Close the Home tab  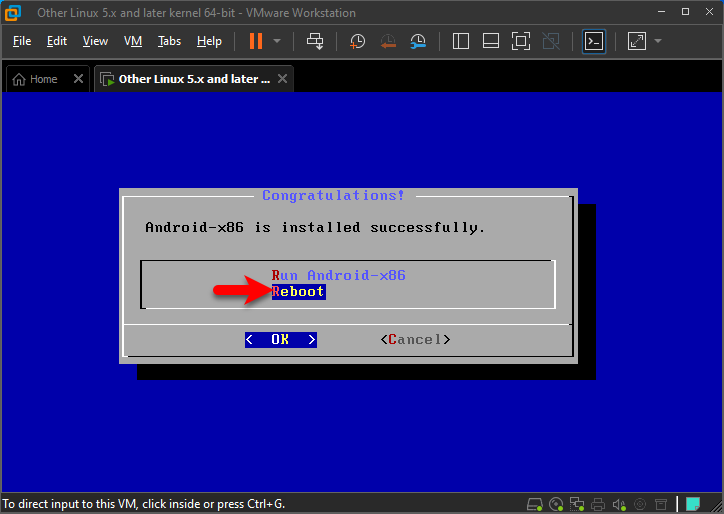point(78,79)
